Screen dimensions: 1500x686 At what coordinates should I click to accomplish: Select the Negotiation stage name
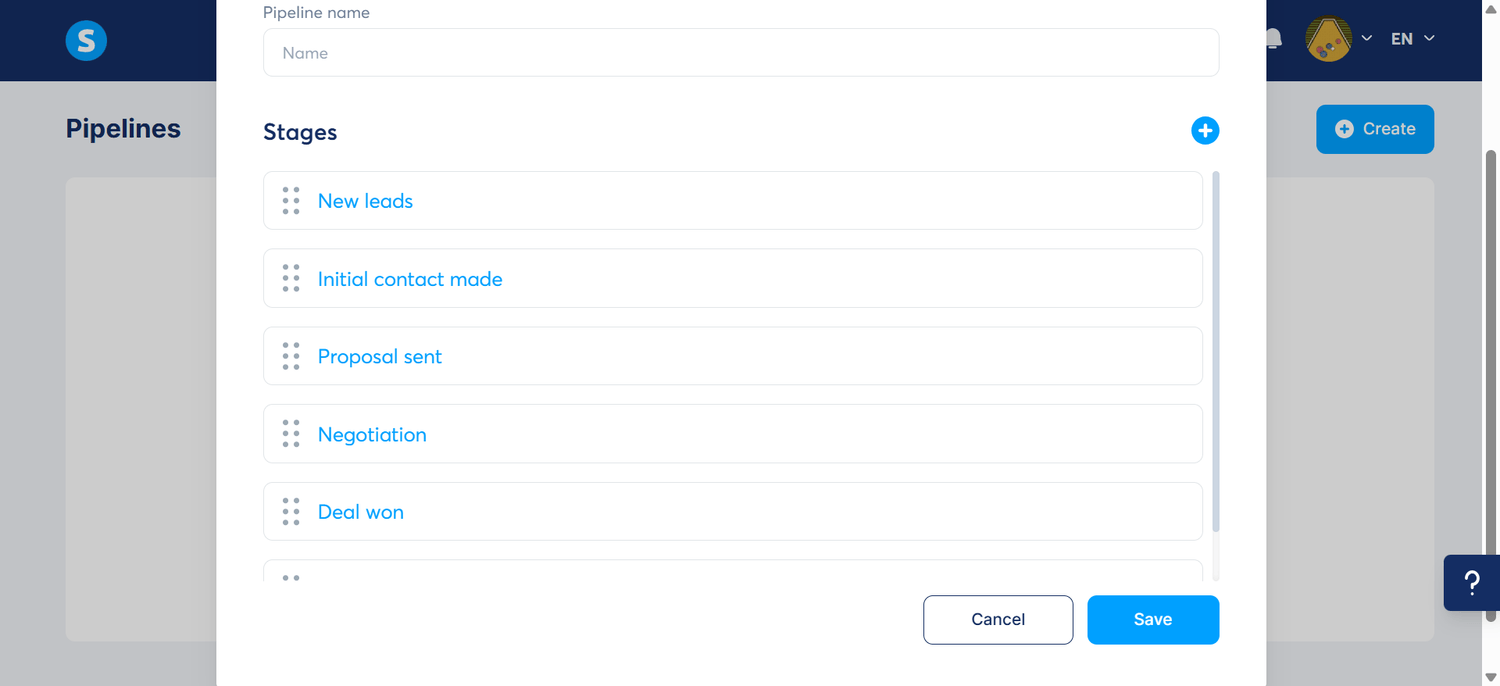(x=372, y=433)
